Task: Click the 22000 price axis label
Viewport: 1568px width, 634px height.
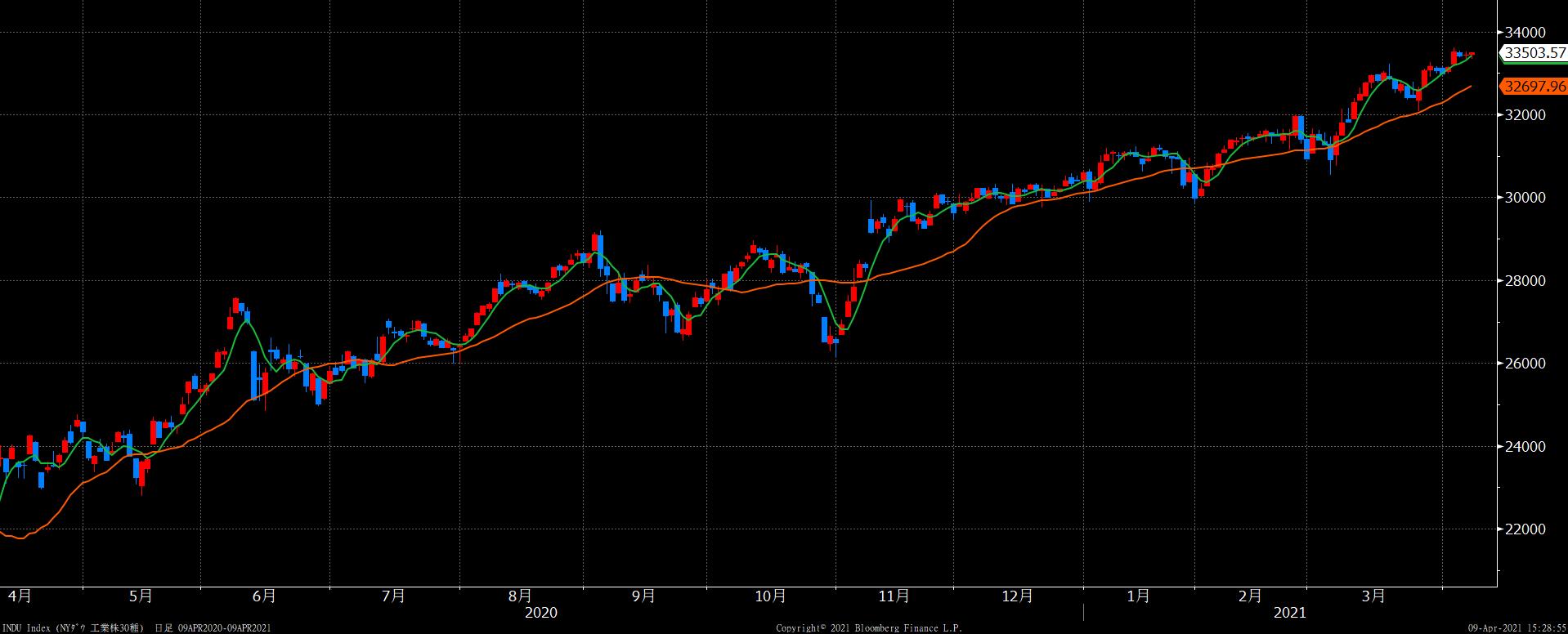Action: pyautogui.click(x=1525, y=529)
